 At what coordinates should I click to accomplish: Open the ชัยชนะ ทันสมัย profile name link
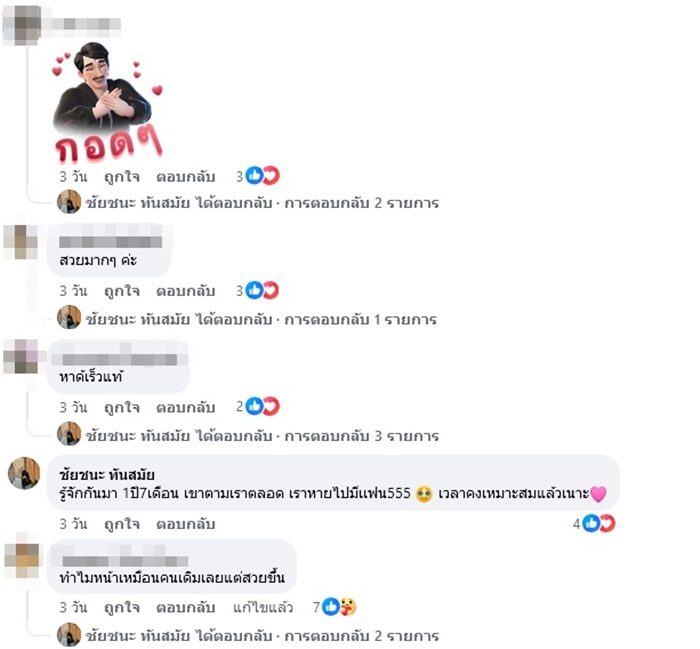107,474
